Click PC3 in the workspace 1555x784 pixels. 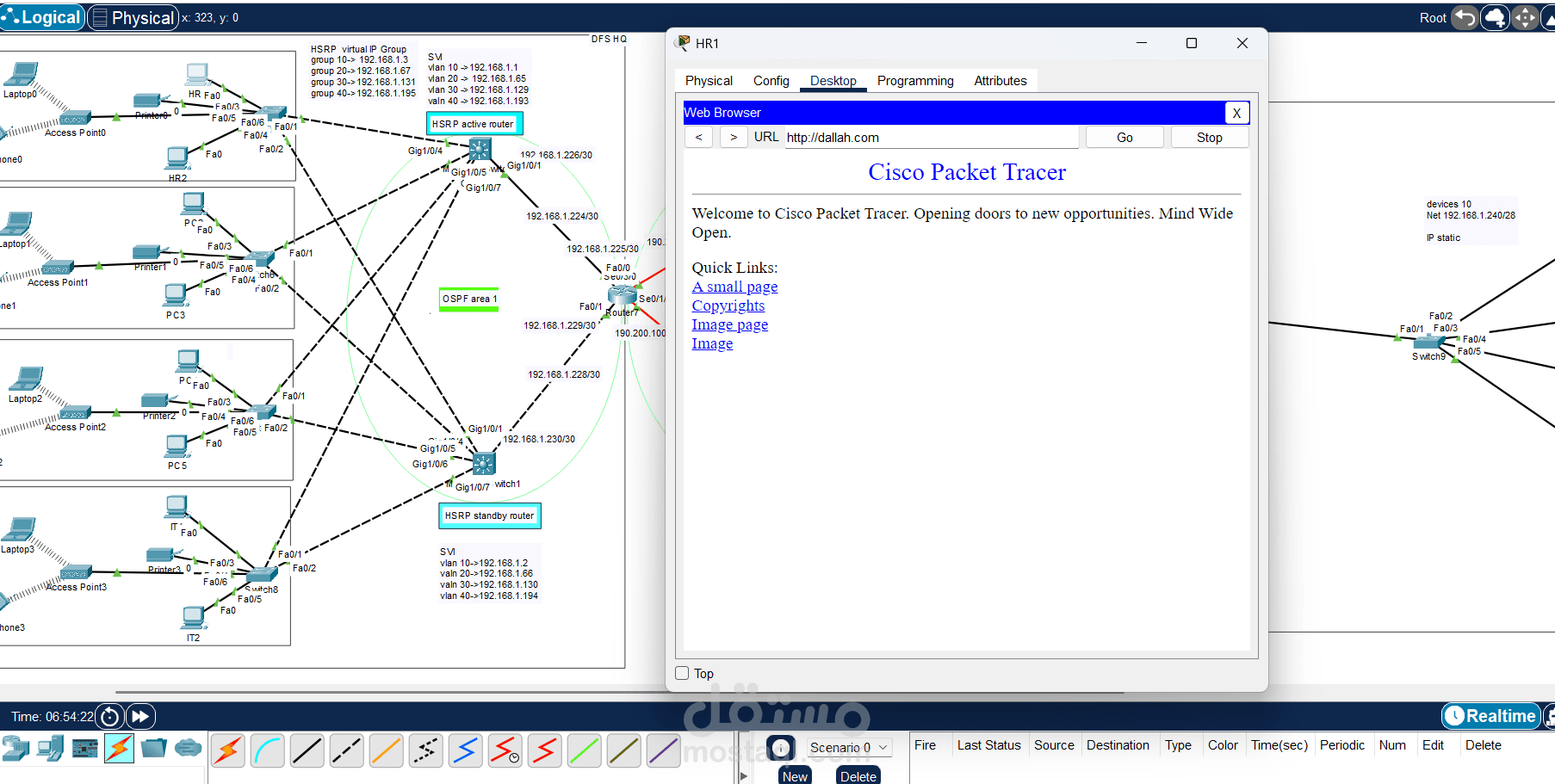click(176, 295)
